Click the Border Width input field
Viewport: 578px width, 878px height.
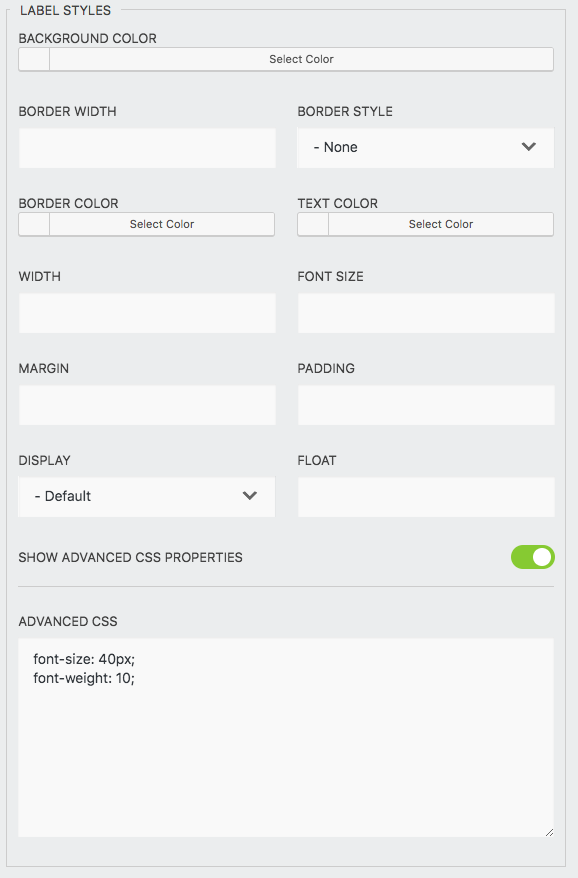[146, 147]
